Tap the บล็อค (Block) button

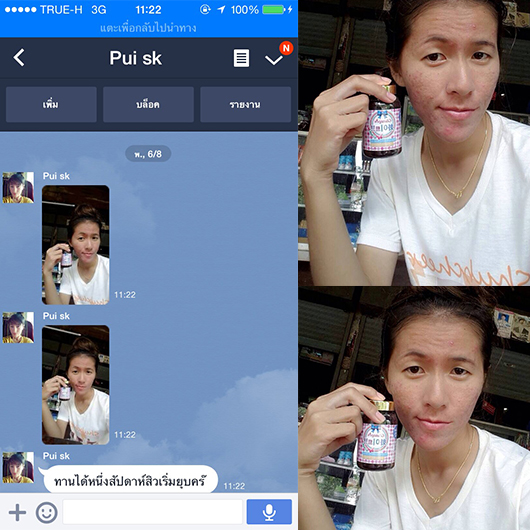[148, 104]
